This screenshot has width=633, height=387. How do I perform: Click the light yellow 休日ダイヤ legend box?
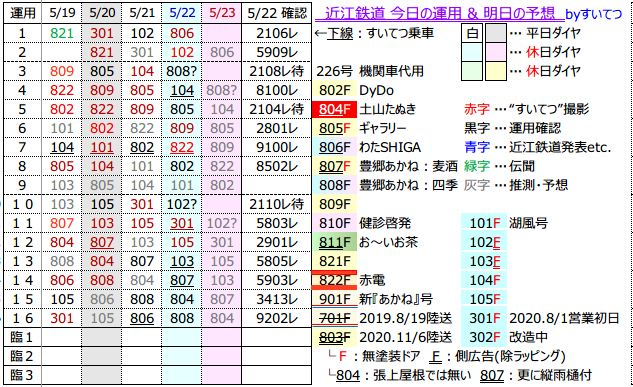pyautogui.click(x=496, y=71)
